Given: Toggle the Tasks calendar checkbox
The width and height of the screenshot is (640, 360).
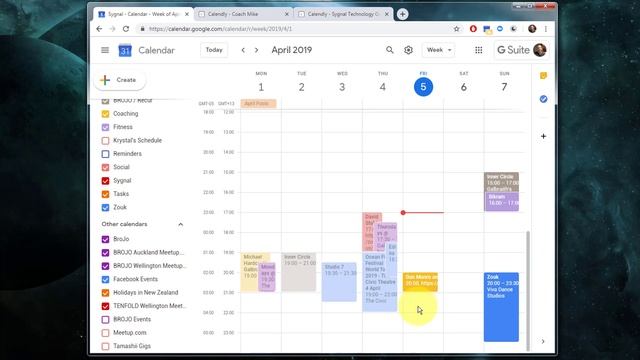Looking at the screenshot, I should point(105,194).
